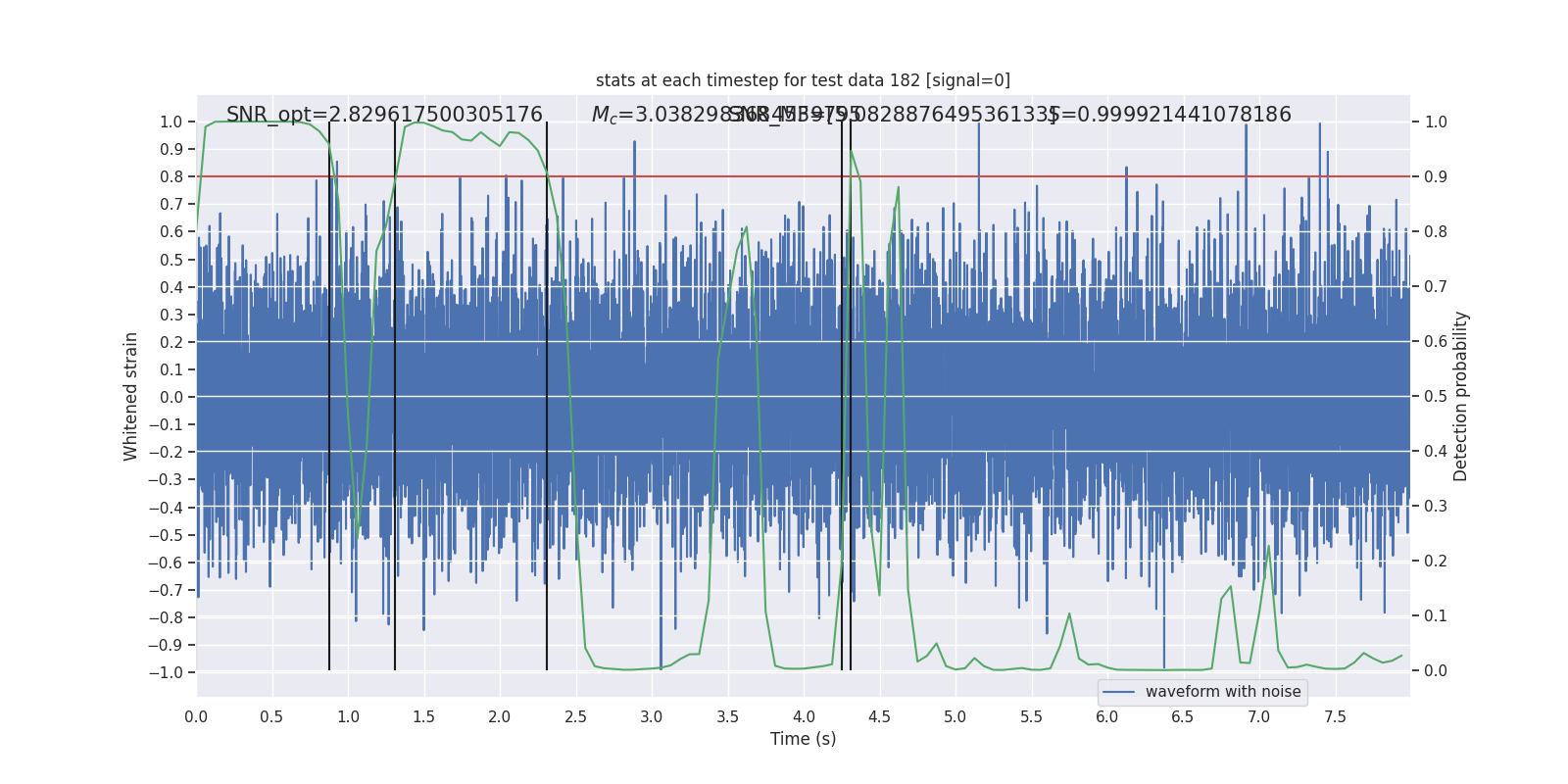Viewport: 1568px width, 784px height.
Task: Click the right axis tick label 0.1
Action: (1436, 616)
